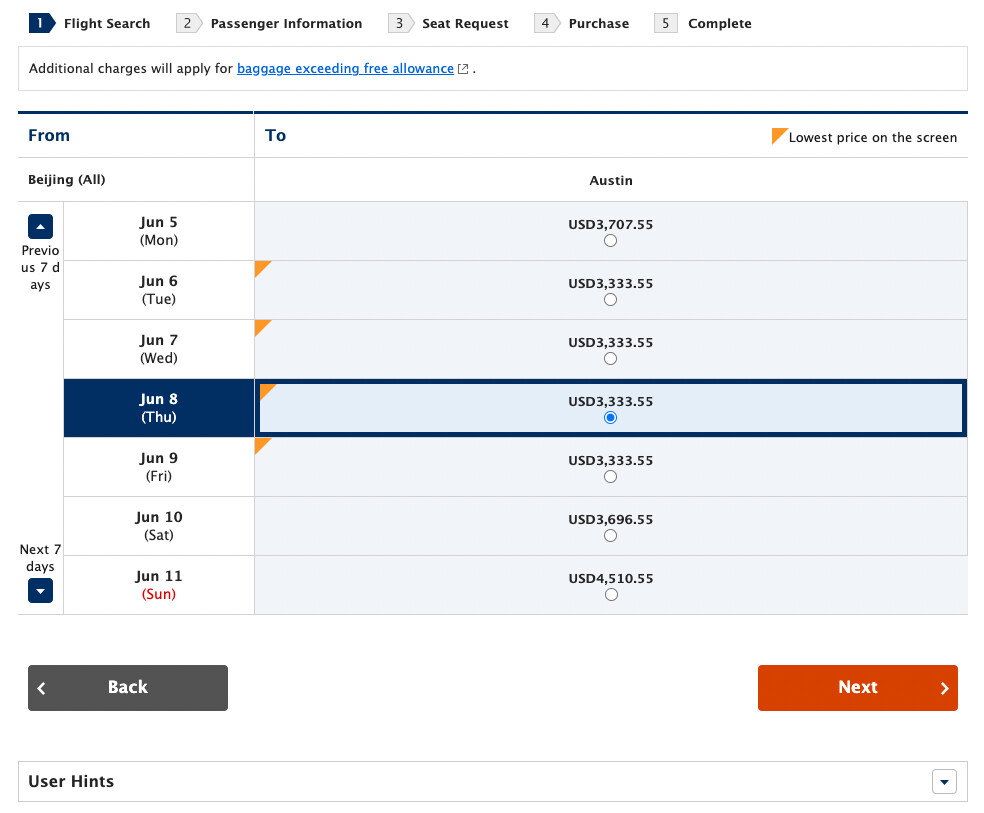Expand the User Hints dropdown arrow
This screenshot has height=813, width=984.
[944, 782]
